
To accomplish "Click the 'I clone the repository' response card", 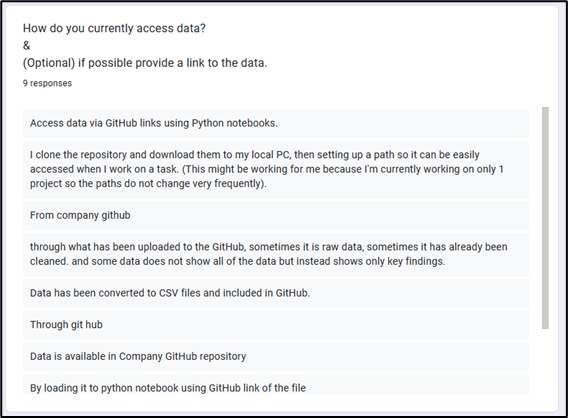I will pyautogui.click(x=276, y=169).
